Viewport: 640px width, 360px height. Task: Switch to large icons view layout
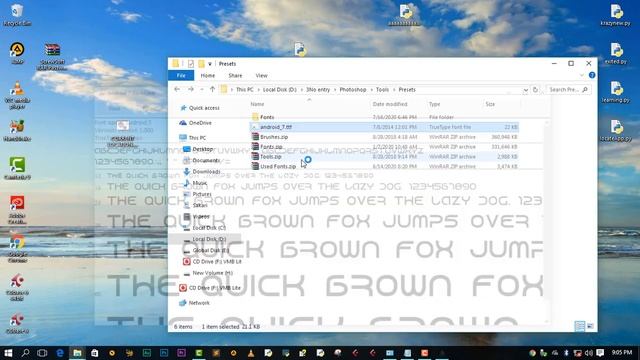pyautogui.click(x=590, y=326)
